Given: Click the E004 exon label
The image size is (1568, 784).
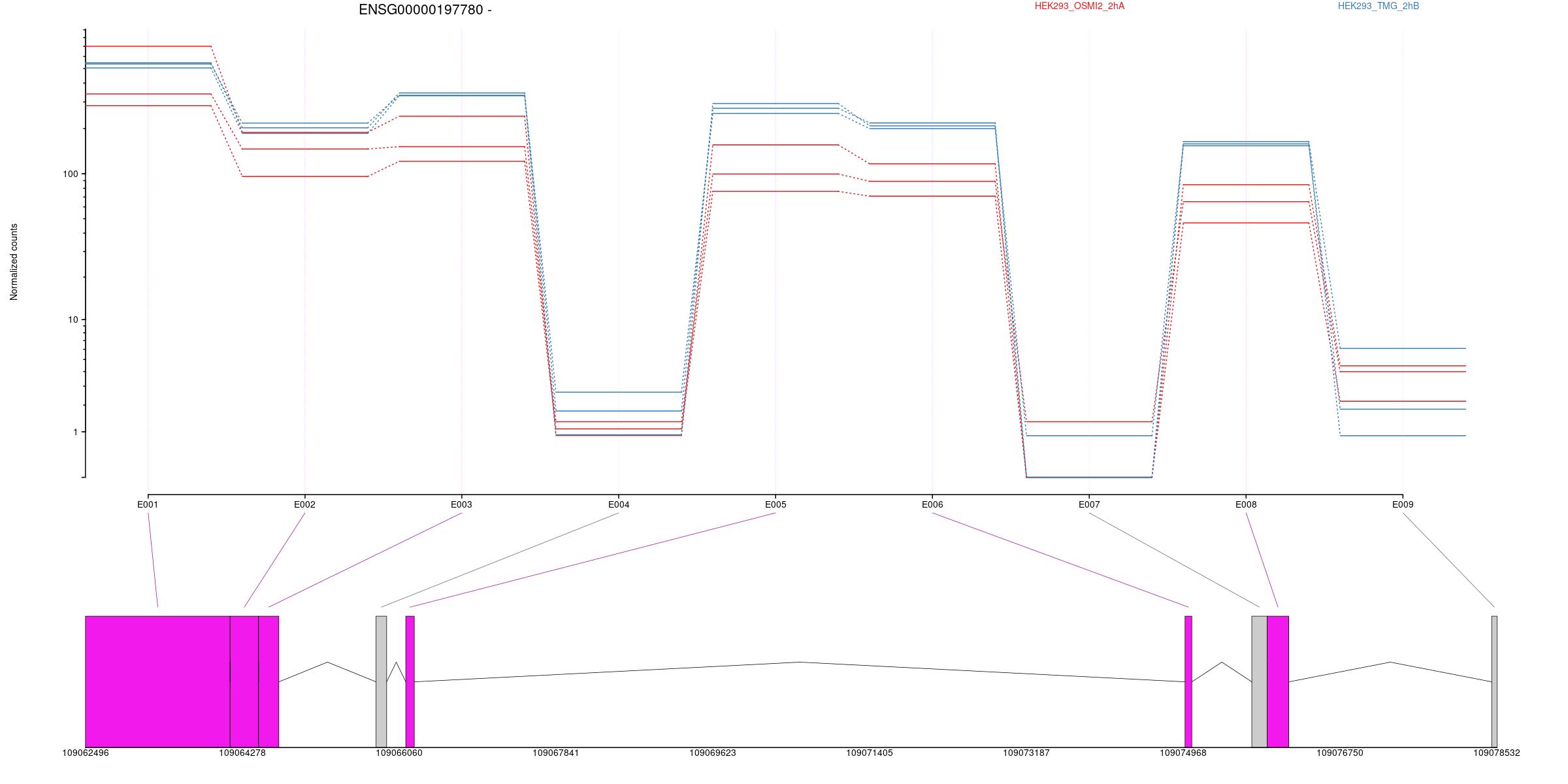Looking at the screenshot, I should pos(619,504).
